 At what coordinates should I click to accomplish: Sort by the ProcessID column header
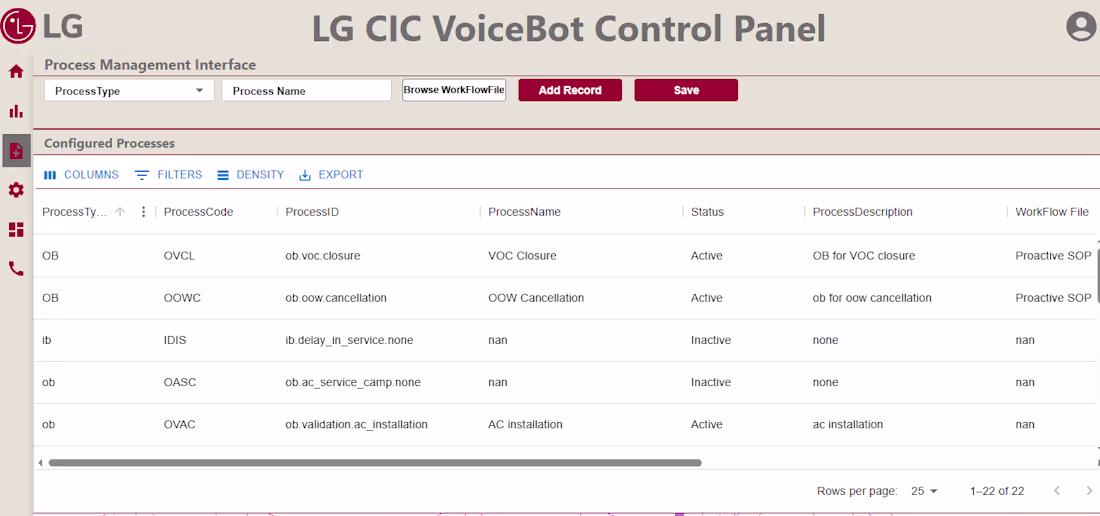(312, 212)
